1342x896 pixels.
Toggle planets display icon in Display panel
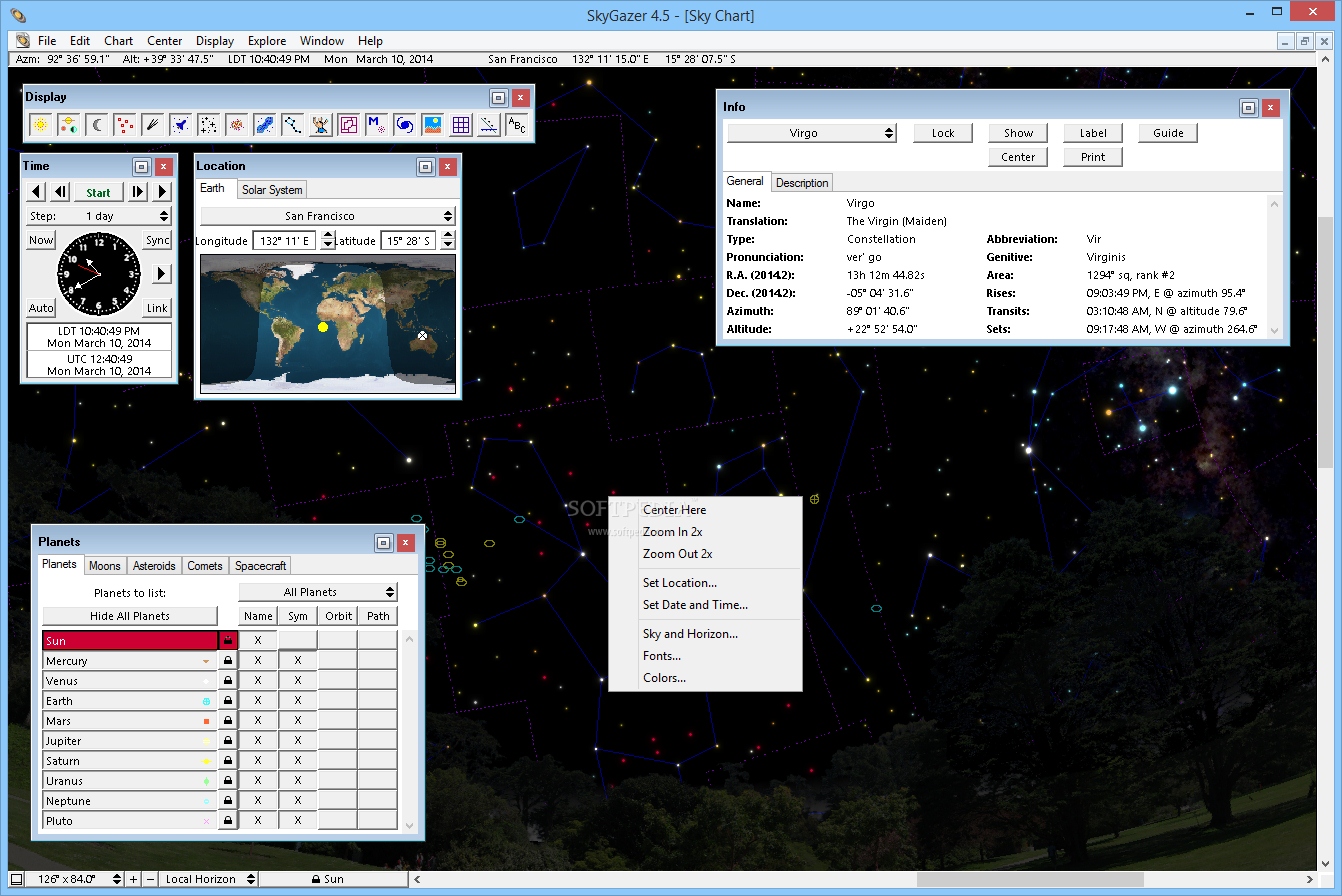69,125
